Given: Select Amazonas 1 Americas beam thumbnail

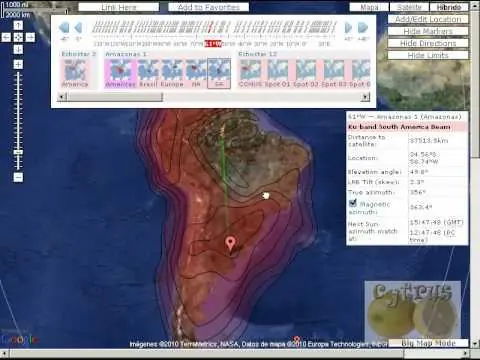Looking at the screenshot, I should click(x=120, y=73).
